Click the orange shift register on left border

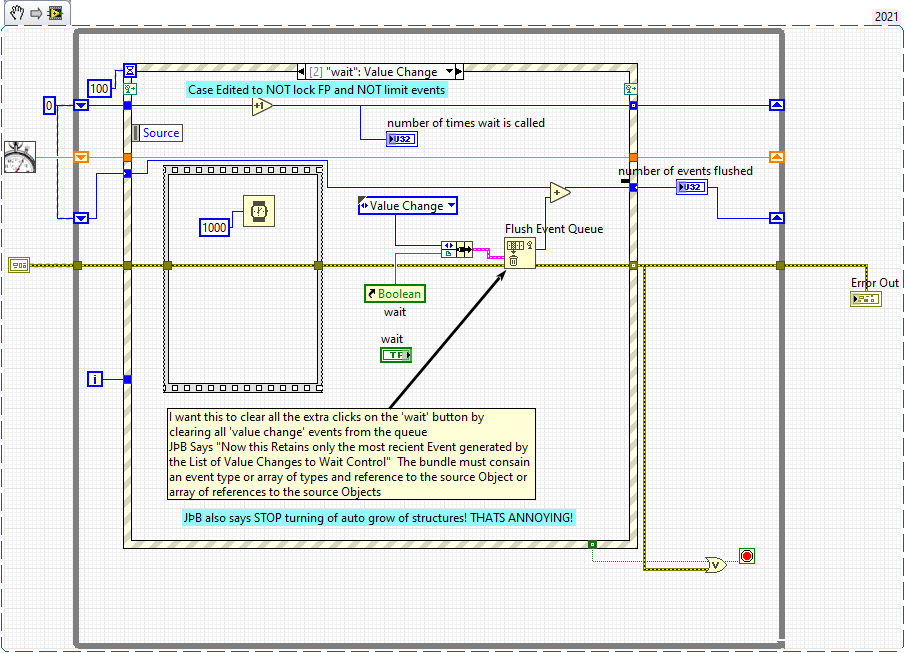81,157
